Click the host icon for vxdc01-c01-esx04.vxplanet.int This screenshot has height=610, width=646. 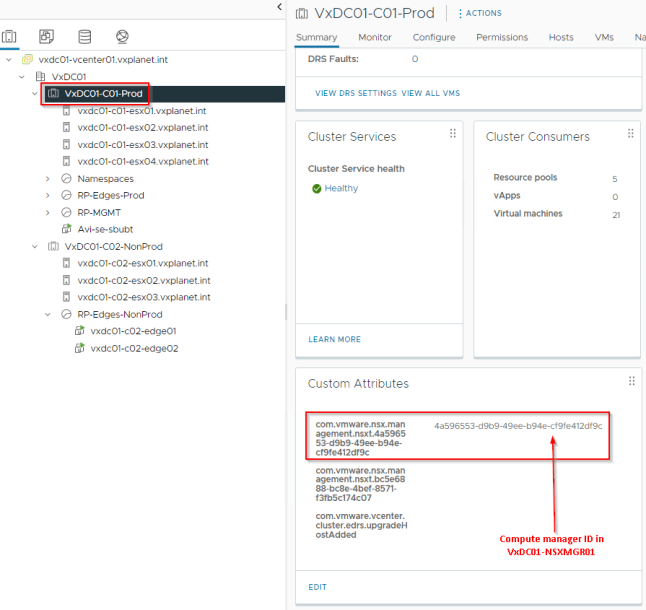66,161
